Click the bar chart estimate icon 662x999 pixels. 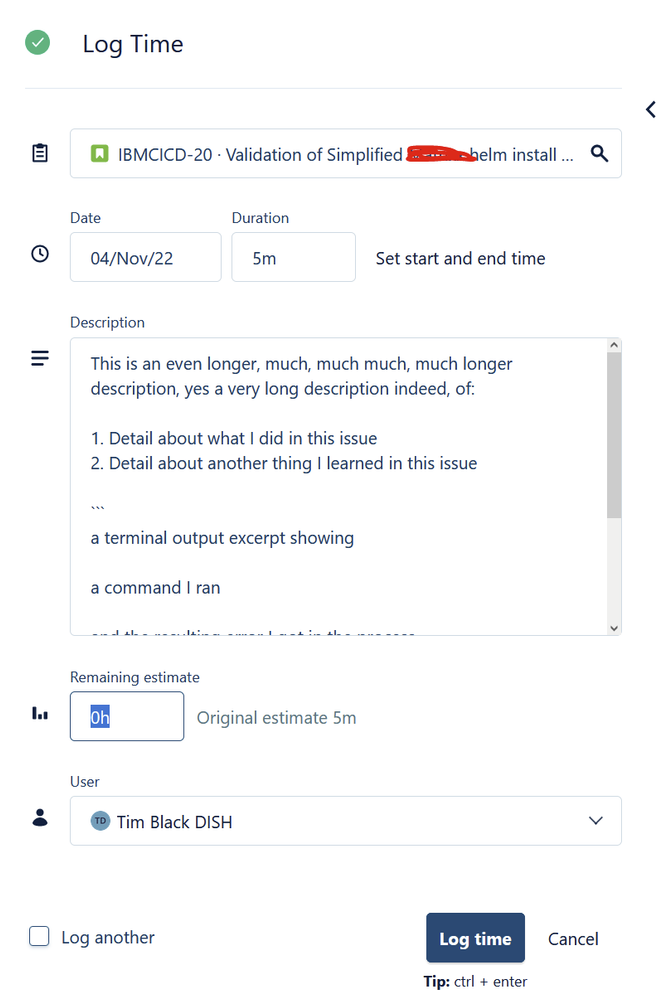(x=40, y=713)
